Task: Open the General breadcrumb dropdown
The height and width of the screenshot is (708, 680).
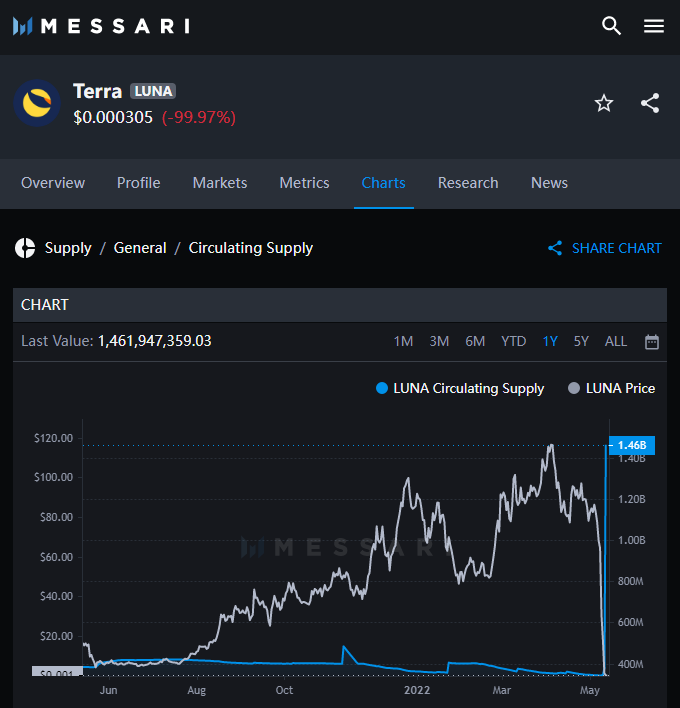Action: (140, 248)
